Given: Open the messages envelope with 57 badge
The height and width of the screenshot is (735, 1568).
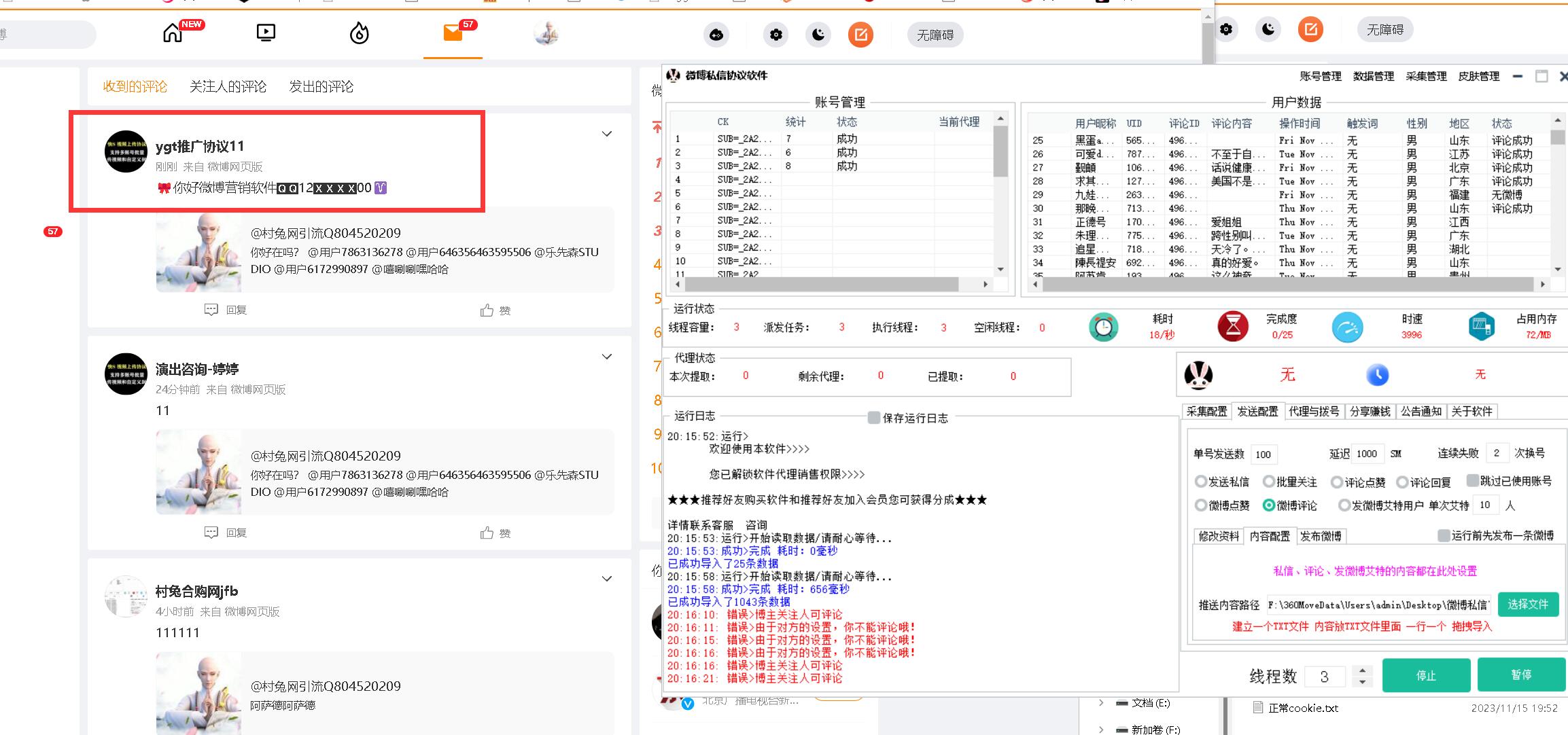Looking at the screenshot, I should 453,33.
